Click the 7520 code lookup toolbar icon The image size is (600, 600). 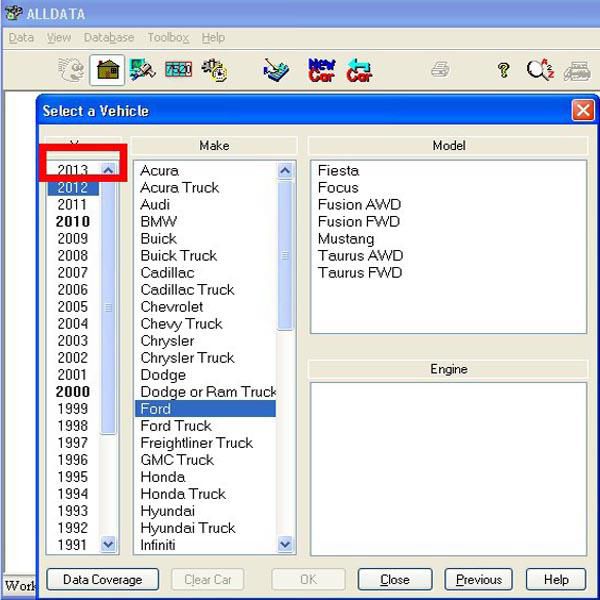click(x=177, y=70)
